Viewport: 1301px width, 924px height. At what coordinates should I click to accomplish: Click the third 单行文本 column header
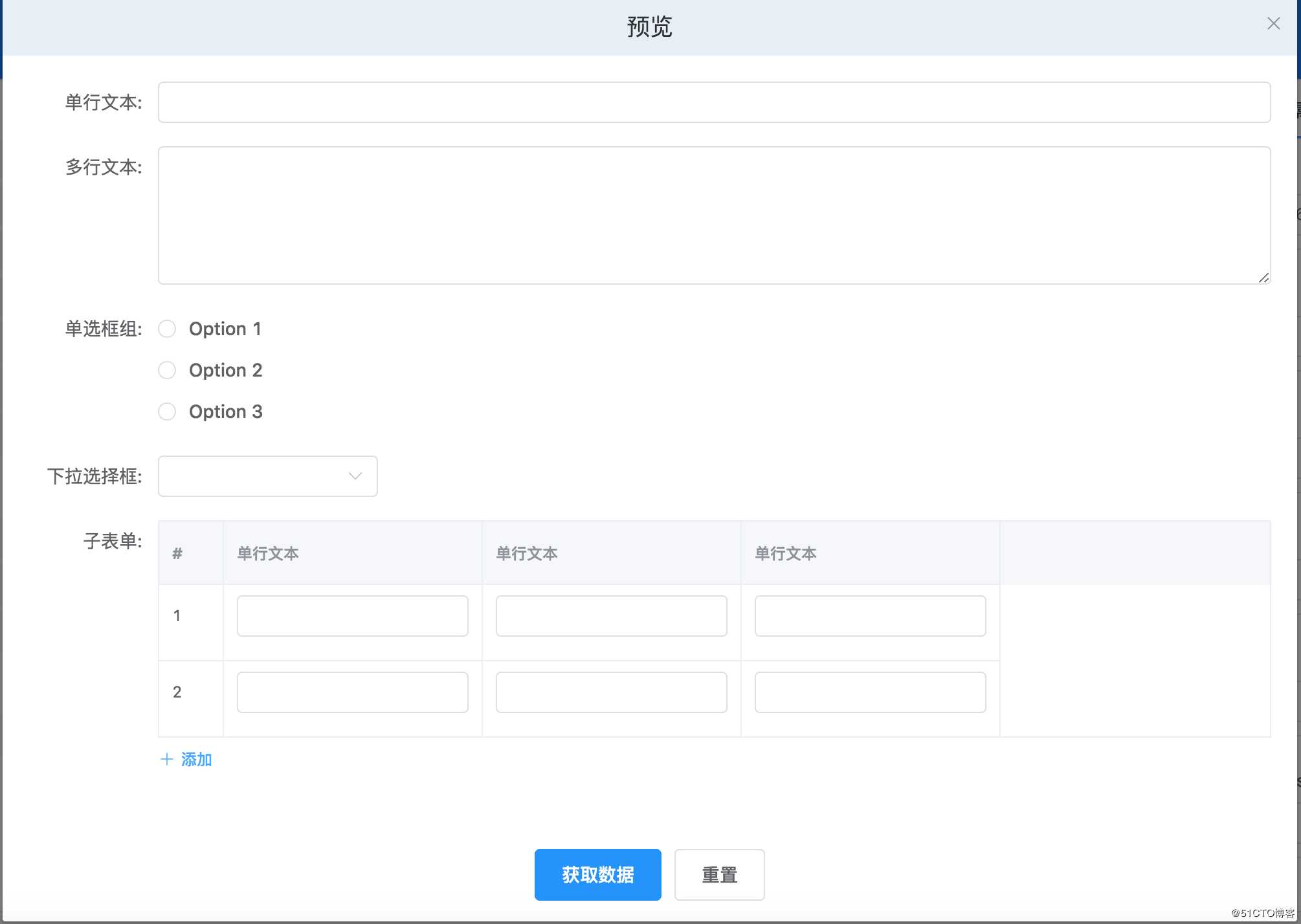coord(871,553)
